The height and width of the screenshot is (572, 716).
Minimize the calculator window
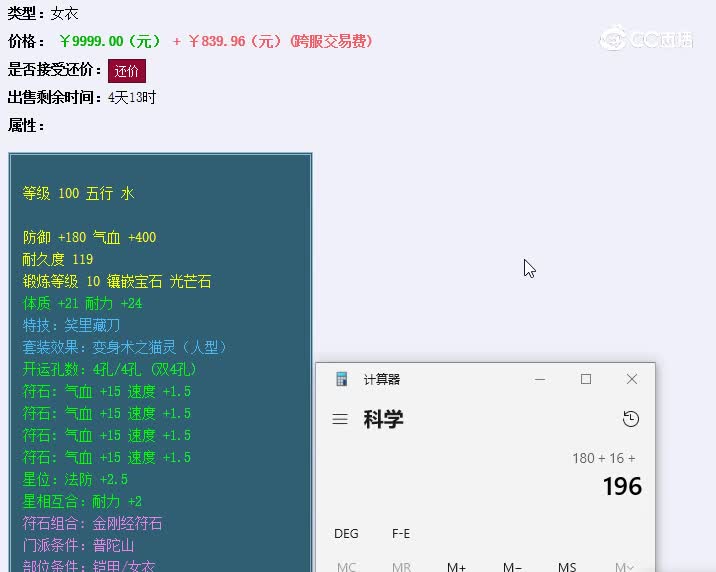540,379
